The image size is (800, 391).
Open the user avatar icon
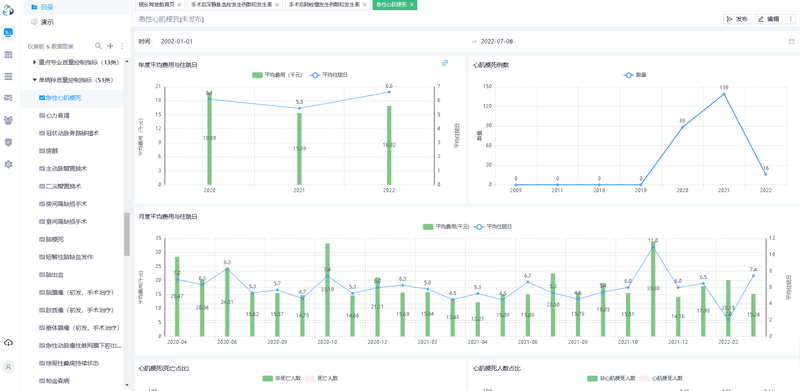coord(8,366)
